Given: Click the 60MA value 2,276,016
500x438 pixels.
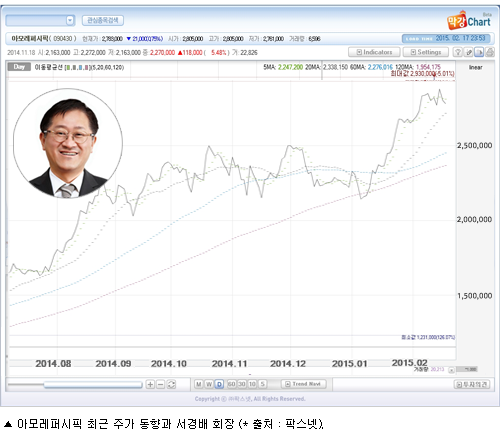Looking at the screenshot, I should click(380, 67).
